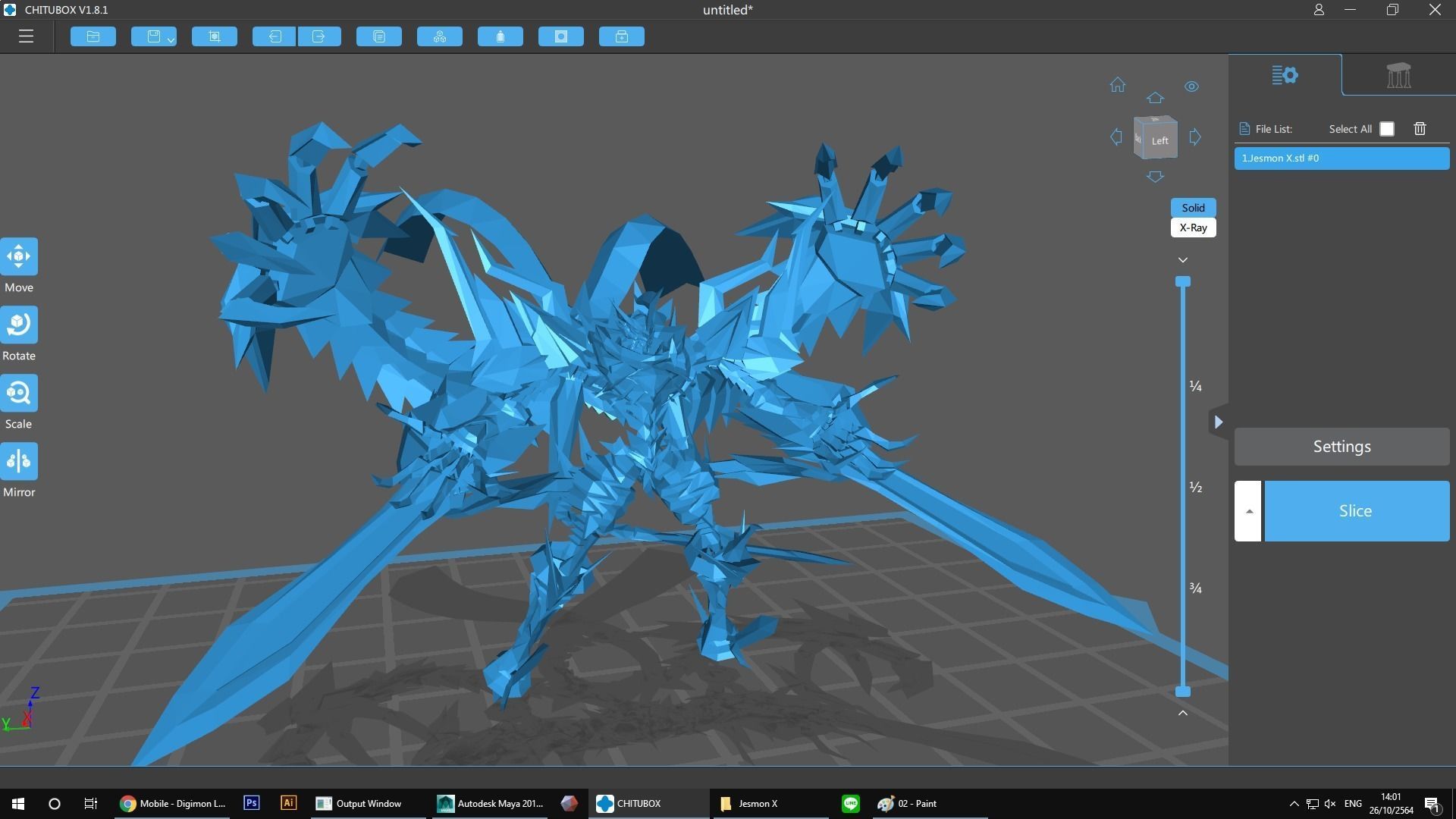Expand the slice options up arrow
The width and height of the screenshot is (1456, 819).
(1248, 511)
